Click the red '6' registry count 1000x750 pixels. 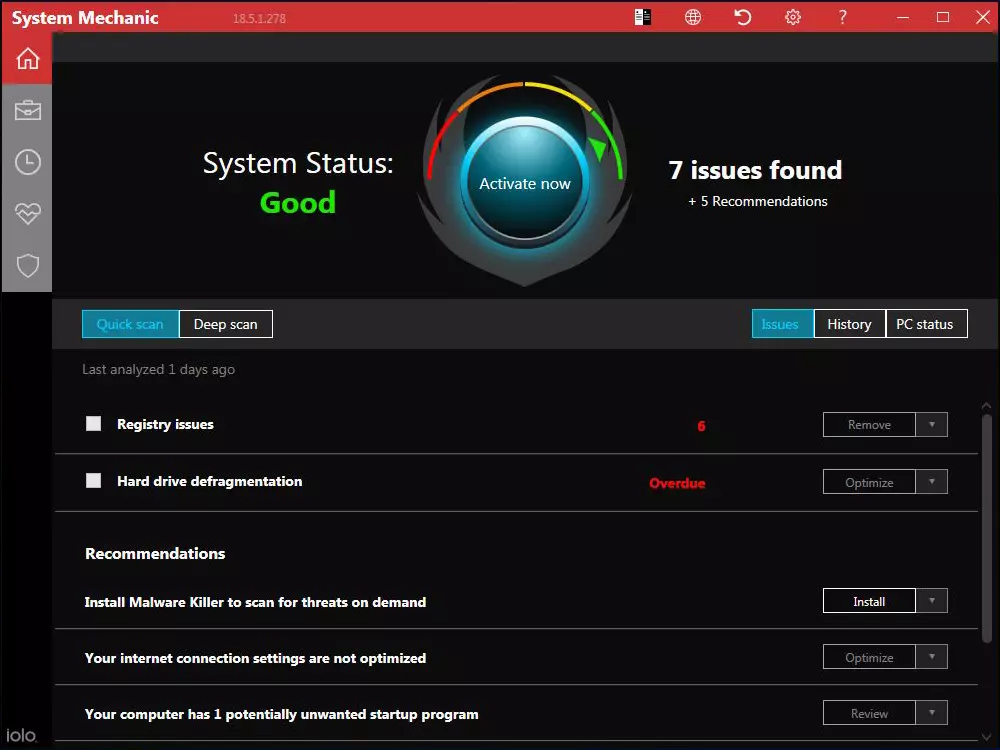701,426
